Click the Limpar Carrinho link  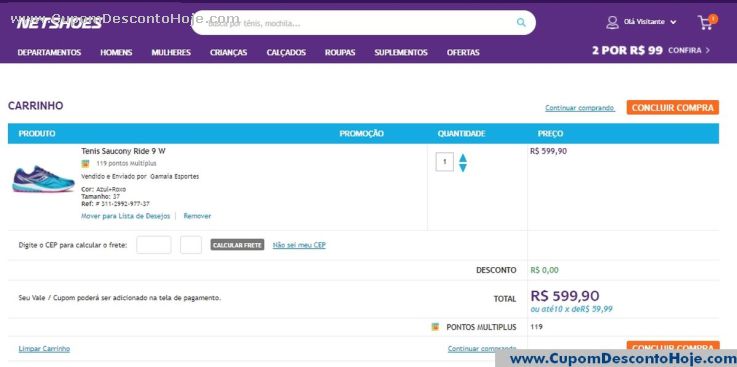click(x=44, y=349)
